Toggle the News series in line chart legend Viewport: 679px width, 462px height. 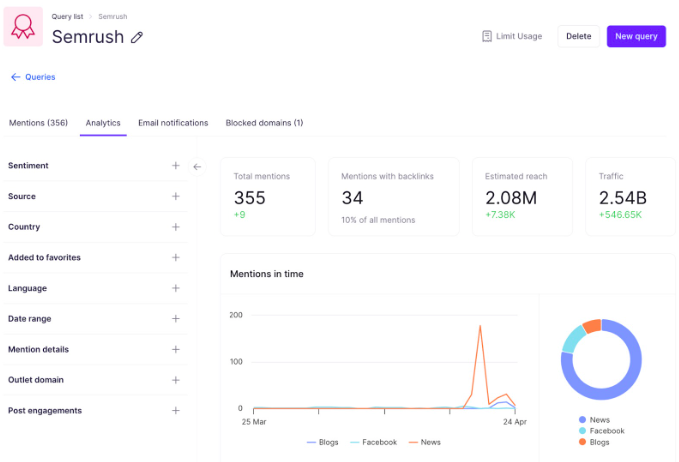click(x=424, y=442)
